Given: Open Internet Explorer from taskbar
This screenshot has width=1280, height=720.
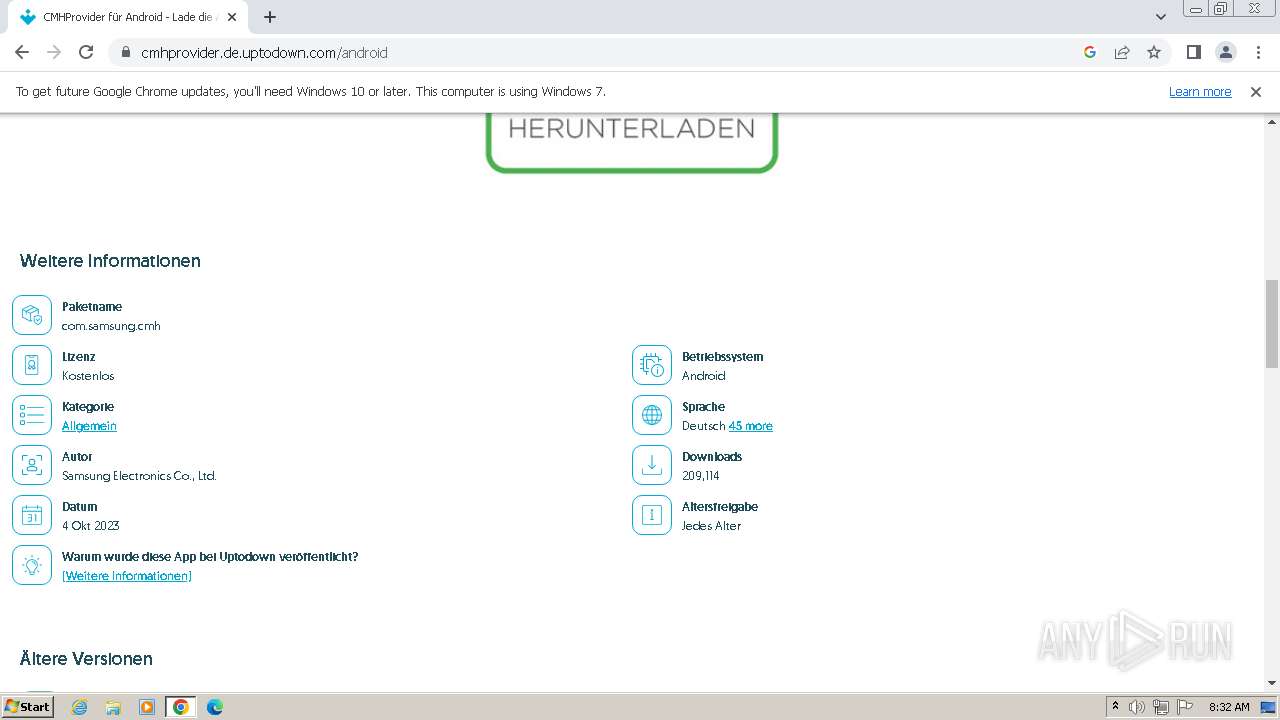Looking at the screenshot, I should click(79, 707).
